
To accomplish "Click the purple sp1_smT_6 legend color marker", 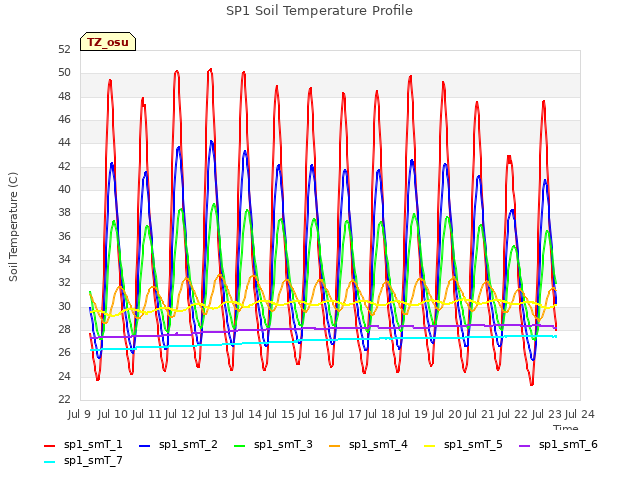I will (524, 446).
